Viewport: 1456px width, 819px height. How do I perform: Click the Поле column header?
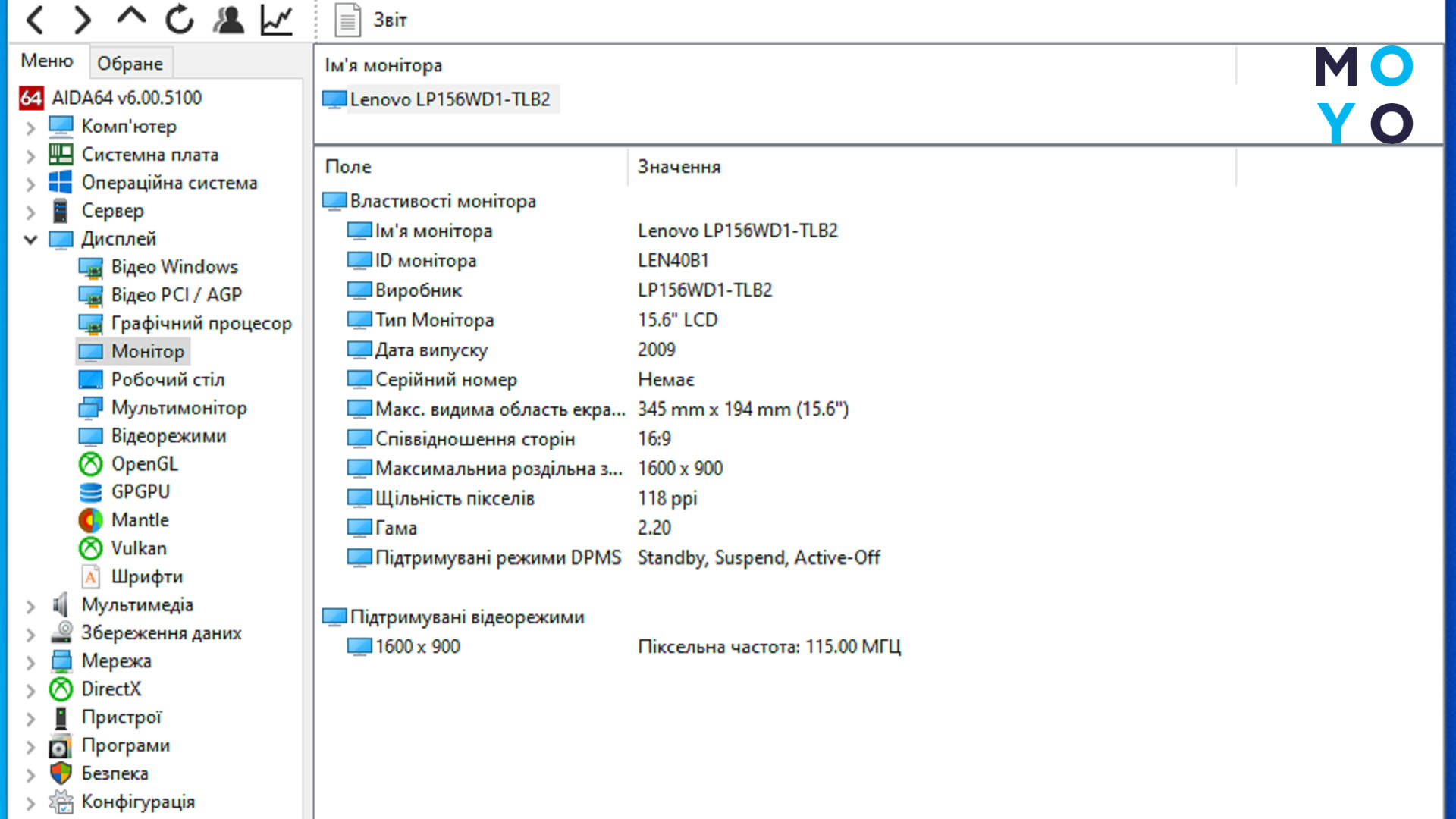click(x=471, y=167)
